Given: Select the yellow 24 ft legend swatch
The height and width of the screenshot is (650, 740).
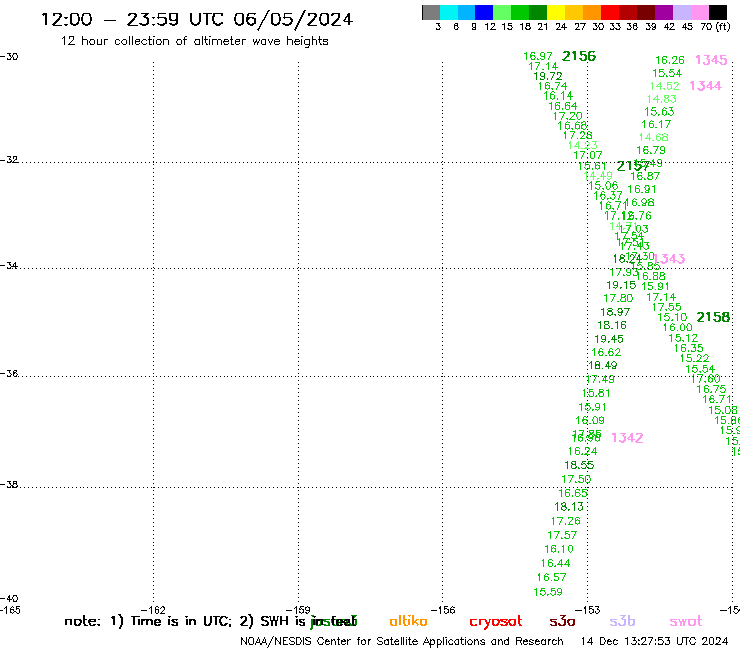Looking at the screenshot, I should (x=556, y=13).
